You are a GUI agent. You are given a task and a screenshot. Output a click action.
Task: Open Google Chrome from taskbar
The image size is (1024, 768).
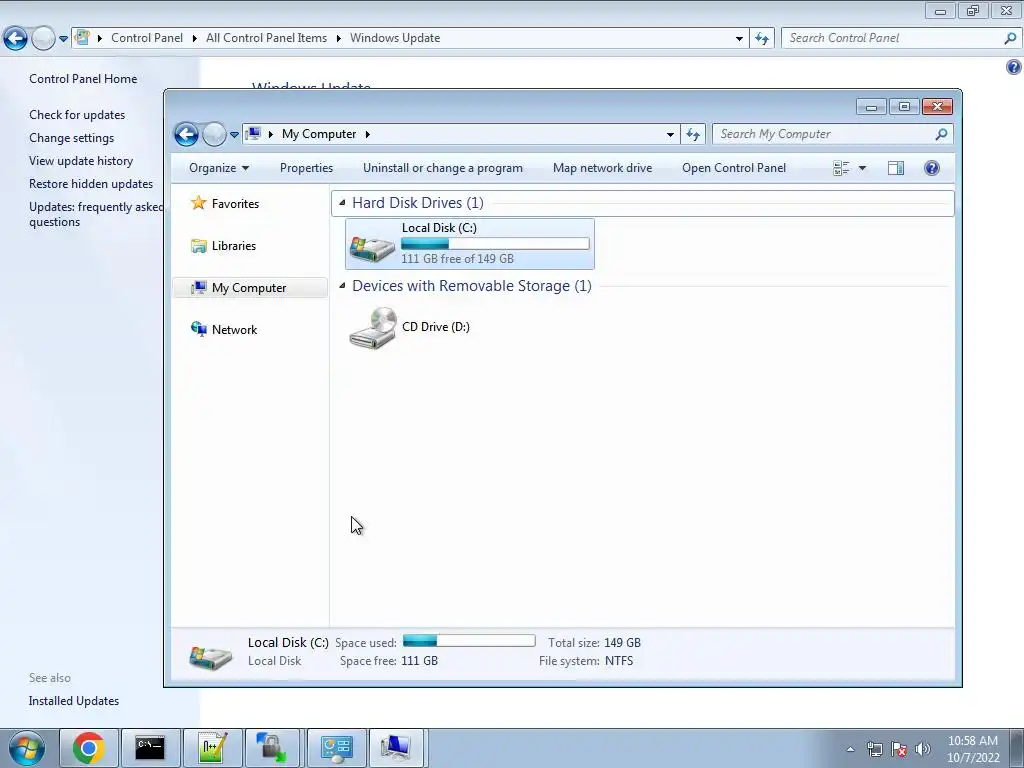(x=89, y=748)
